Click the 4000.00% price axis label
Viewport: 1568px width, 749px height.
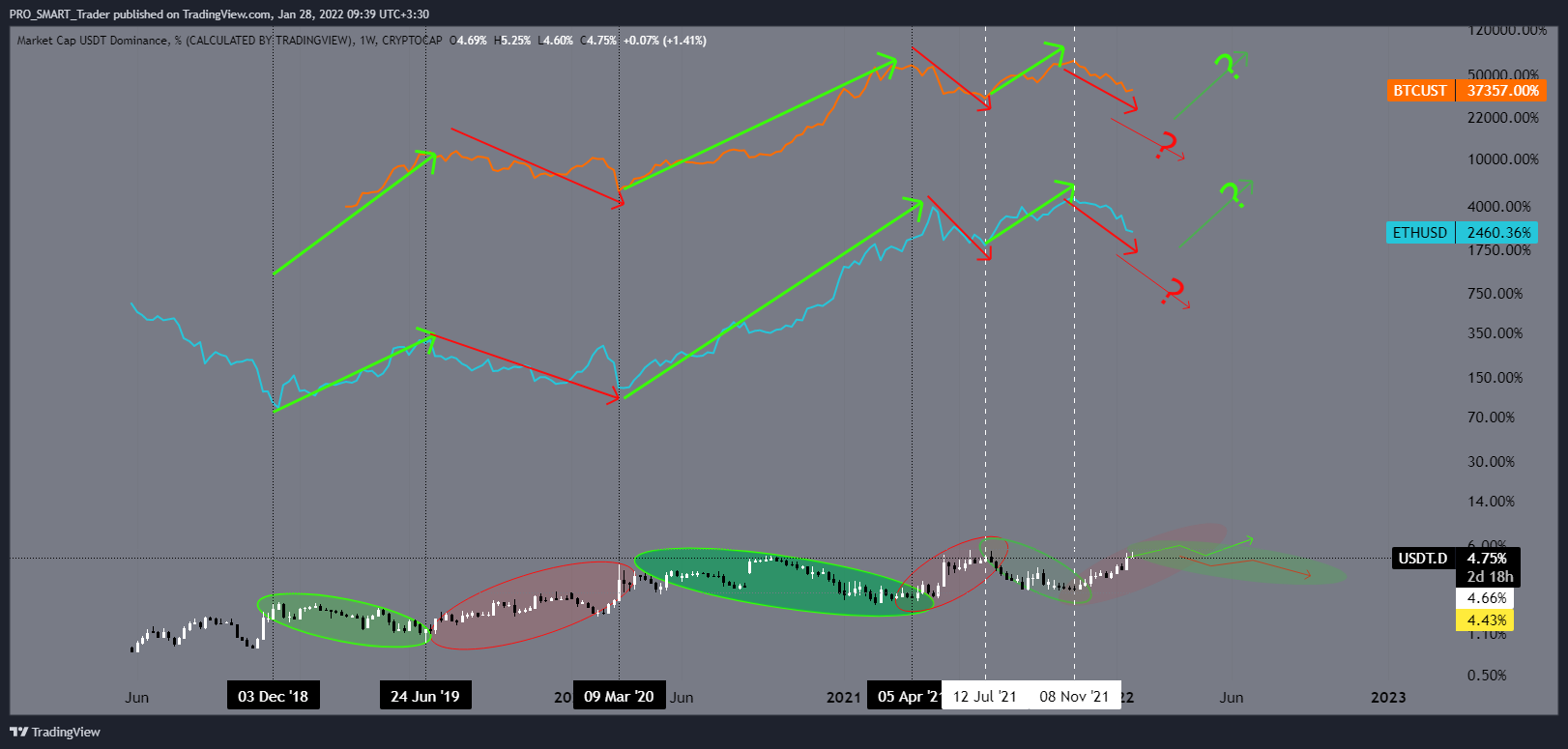coord(1499,207)
